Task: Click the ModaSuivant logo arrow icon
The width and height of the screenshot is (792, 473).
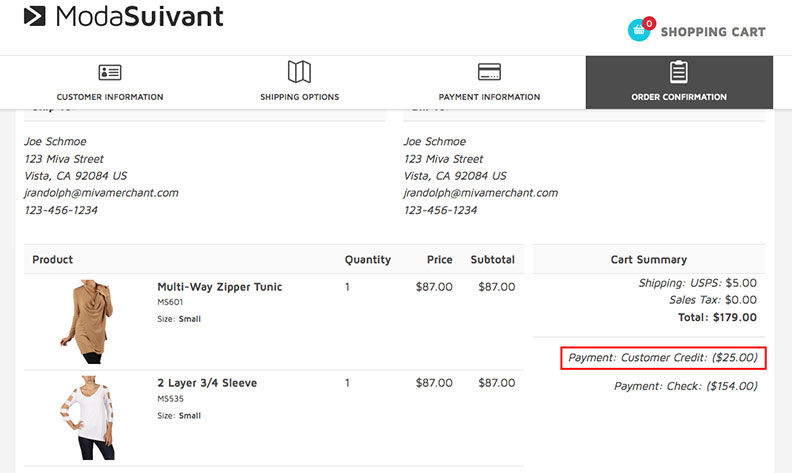Action: pos(34,16)
